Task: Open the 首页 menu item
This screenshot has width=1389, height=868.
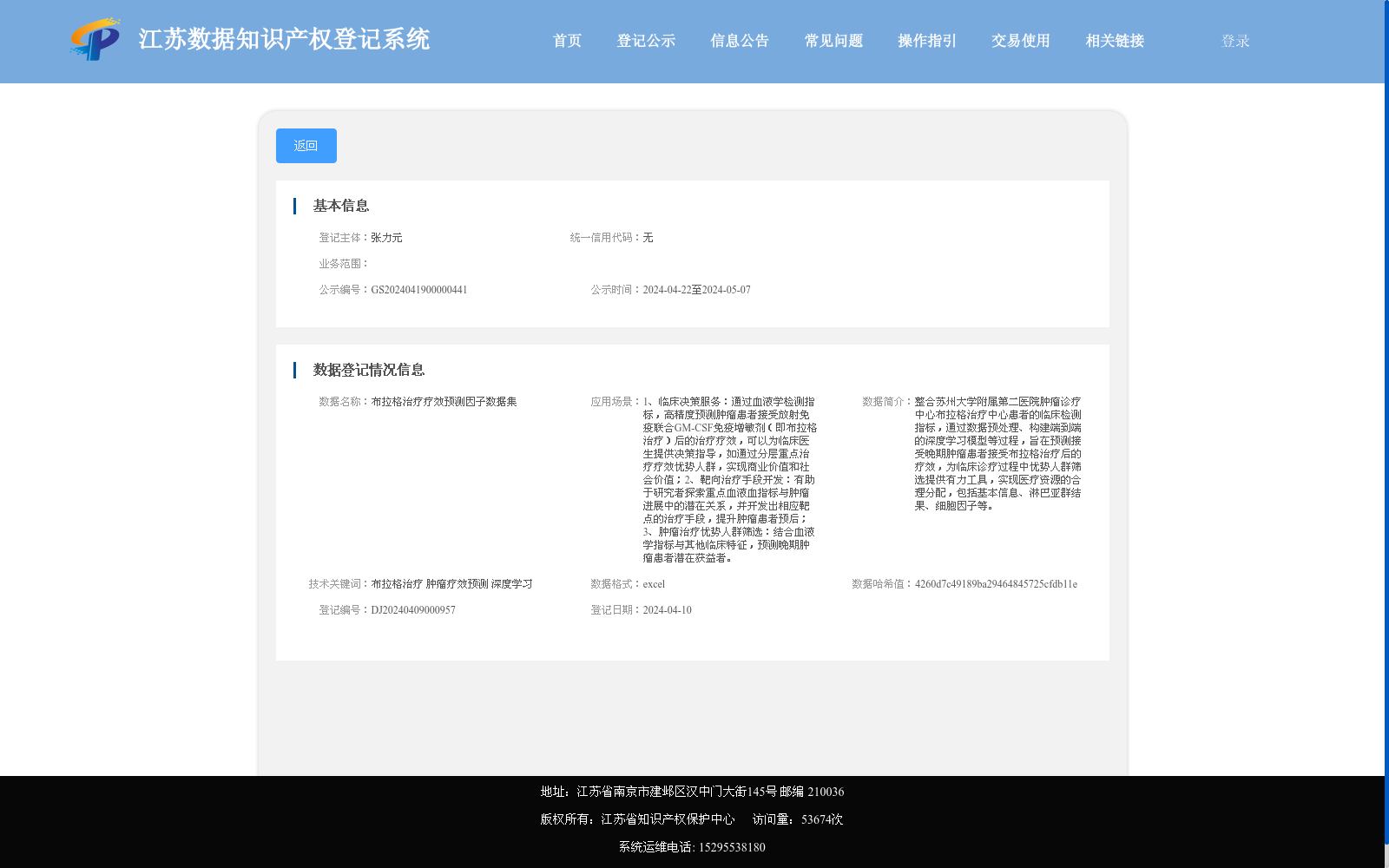Action: click(567, 41)
